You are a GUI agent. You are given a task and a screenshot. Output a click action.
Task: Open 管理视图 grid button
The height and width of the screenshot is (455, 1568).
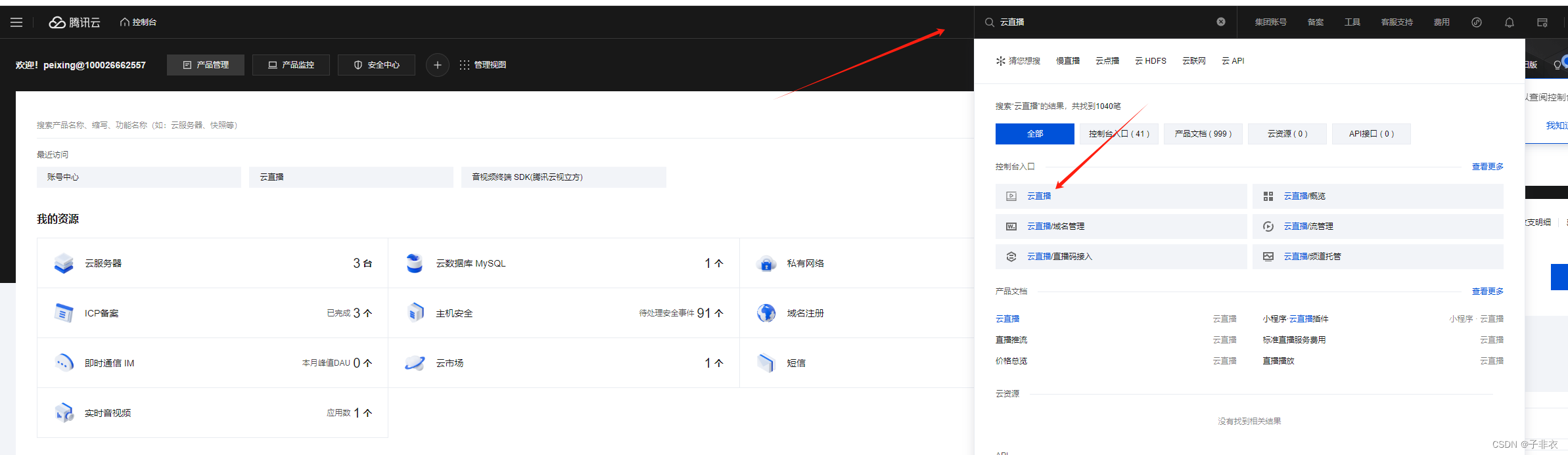click(x=483, y=65)
